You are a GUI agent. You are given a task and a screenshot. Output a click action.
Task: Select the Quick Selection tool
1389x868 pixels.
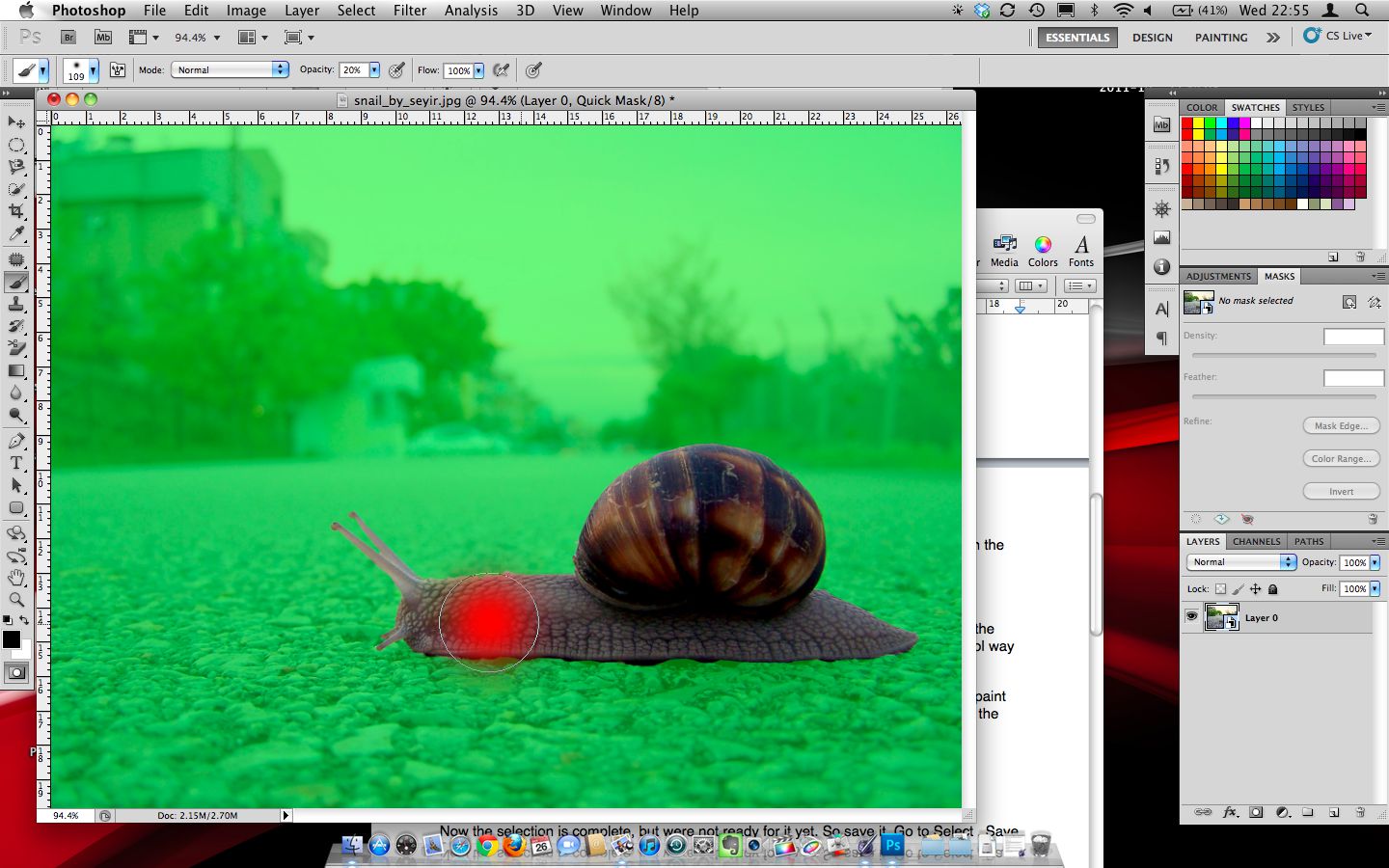[16, 189]
